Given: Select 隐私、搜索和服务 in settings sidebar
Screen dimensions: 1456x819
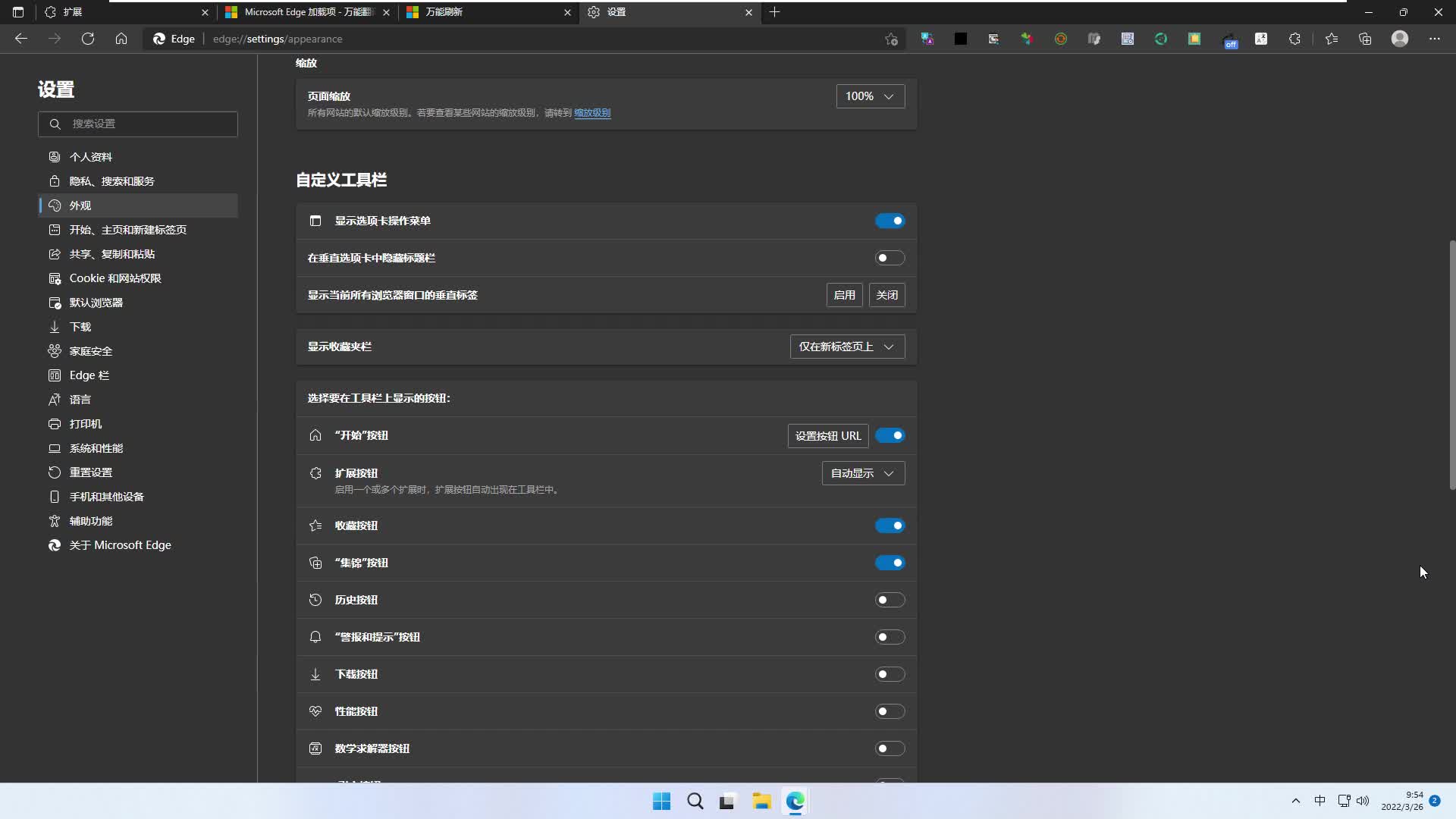Looking at the screenshot, I should coord(111,181).
